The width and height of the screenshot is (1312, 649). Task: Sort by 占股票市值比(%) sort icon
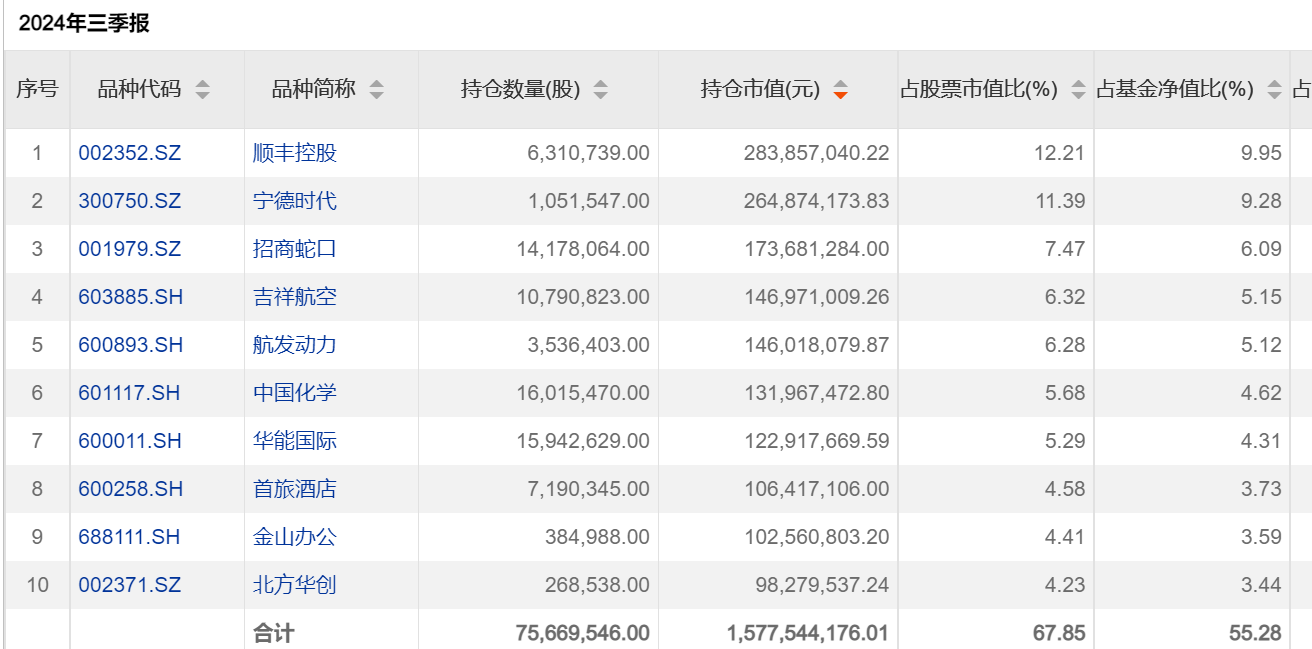coord(1078,90)
